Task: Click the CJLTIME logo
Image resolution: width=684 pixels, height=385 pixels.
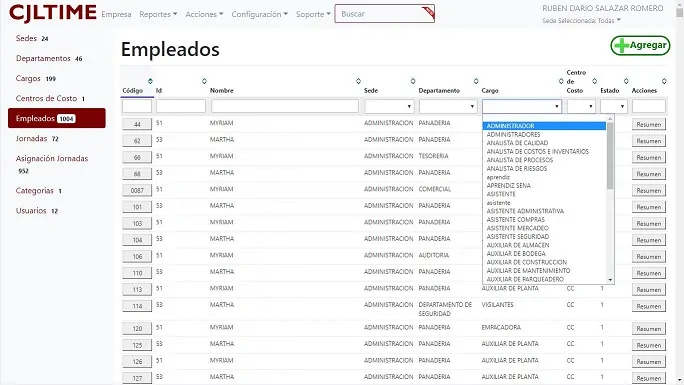Action: (52, 13)
